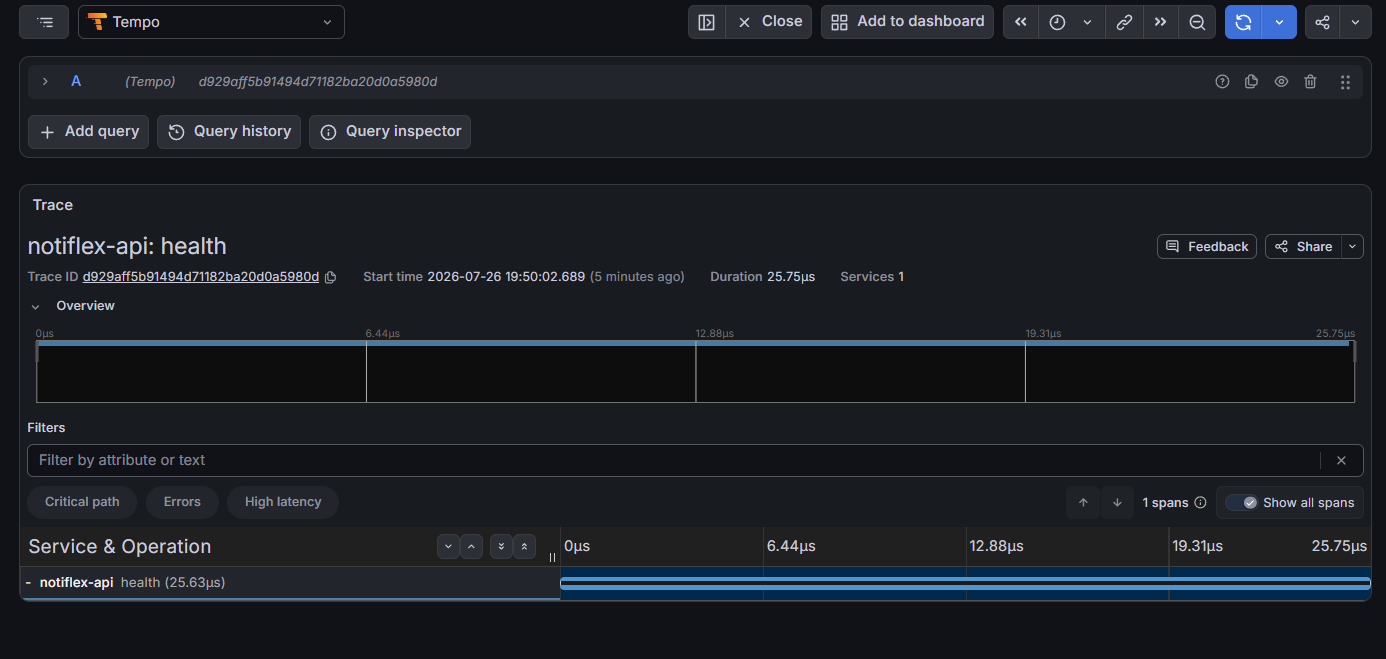Copy the trace ID
The width and height of the screenshot is (1386, 659).
(x=331, y=277)
